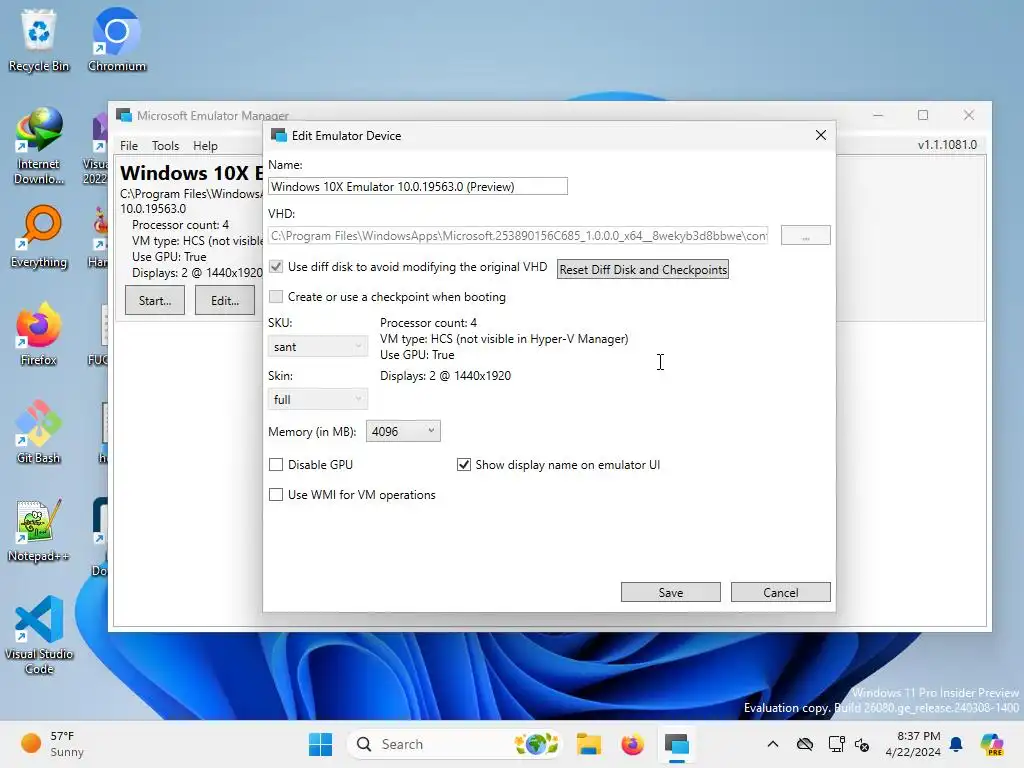Click 'Displays: 2 @ 1440x1920' text in dialog

[445, 376]
